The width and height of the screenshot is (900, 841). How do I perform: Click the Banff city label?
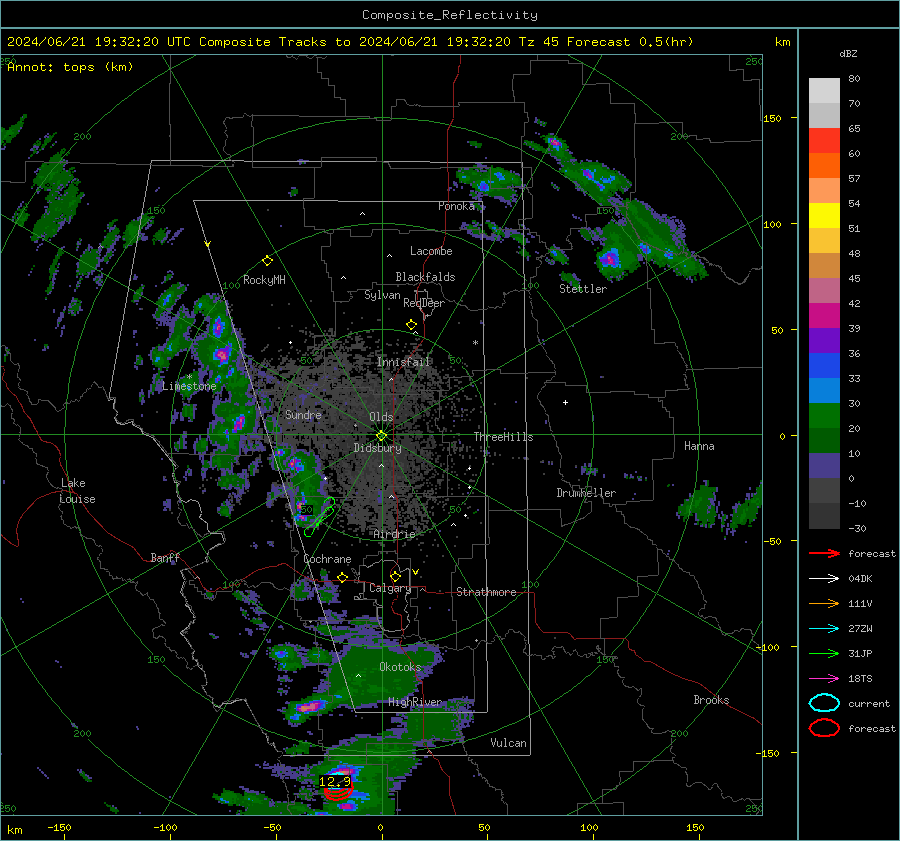[165, 557]
